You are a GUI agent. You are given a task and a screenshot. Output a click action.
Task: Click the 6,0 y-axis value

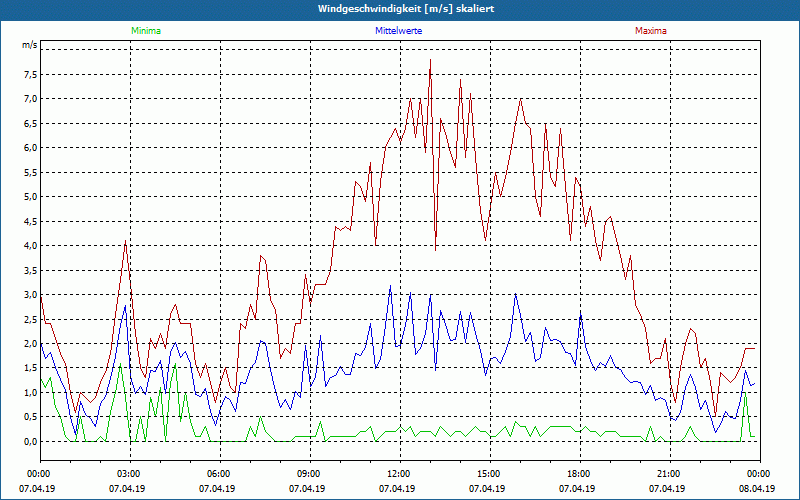pos(31,148)
